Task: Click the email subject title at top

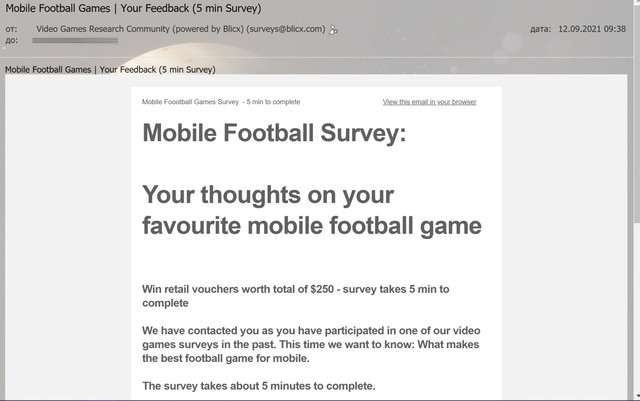Action: tap(133, 8)
